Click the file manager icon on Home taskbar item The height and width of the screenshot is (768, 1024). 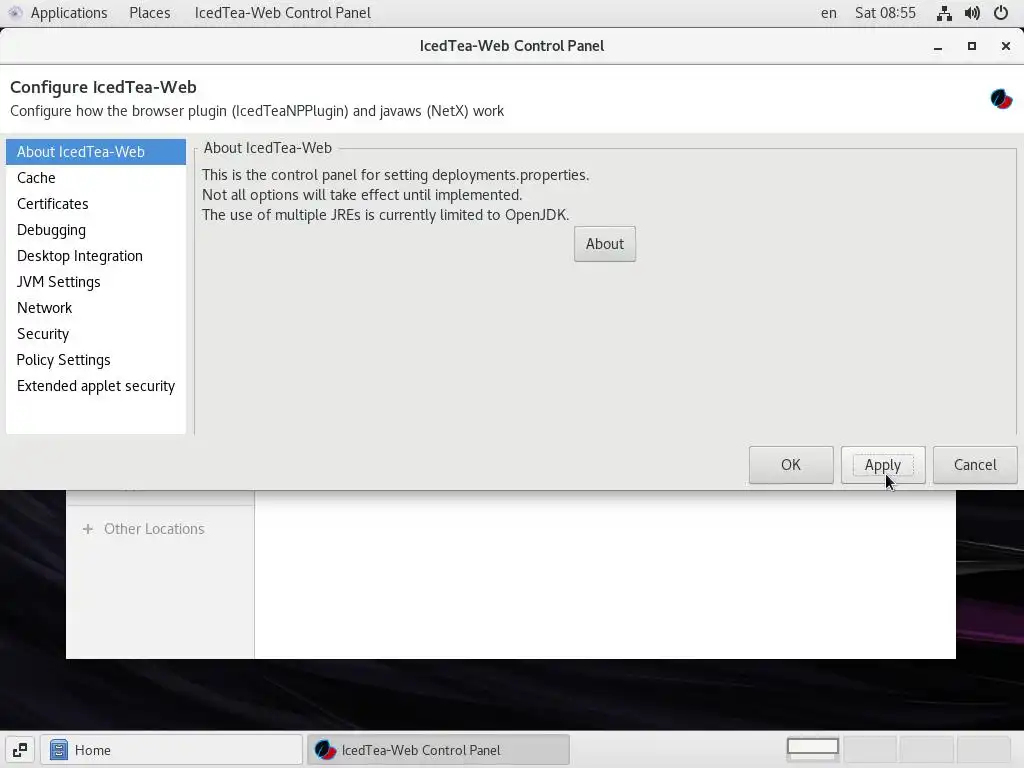[59, 750]
